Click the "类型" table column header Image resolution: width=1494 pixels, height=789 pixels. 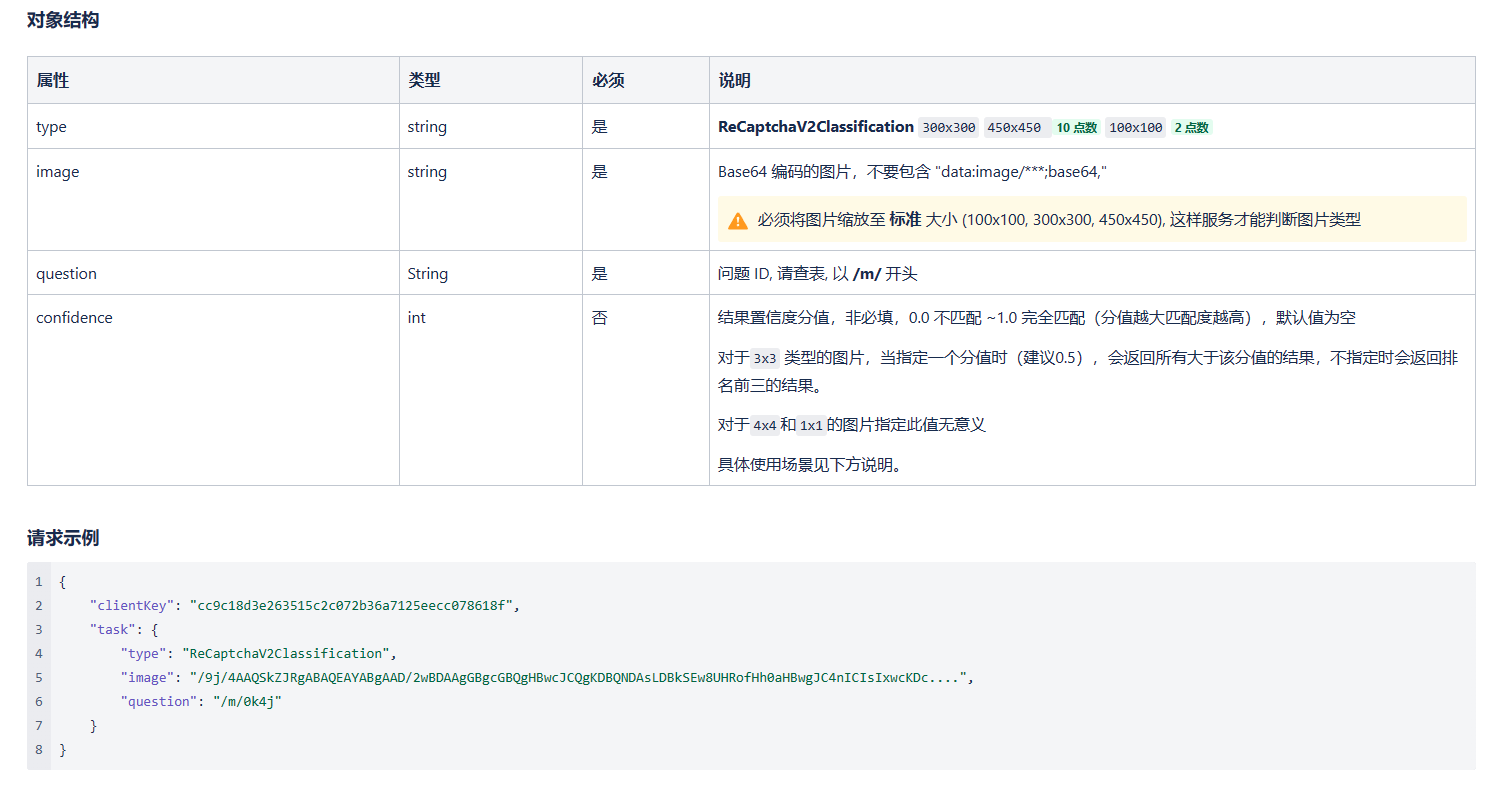[x=424, y=81]
